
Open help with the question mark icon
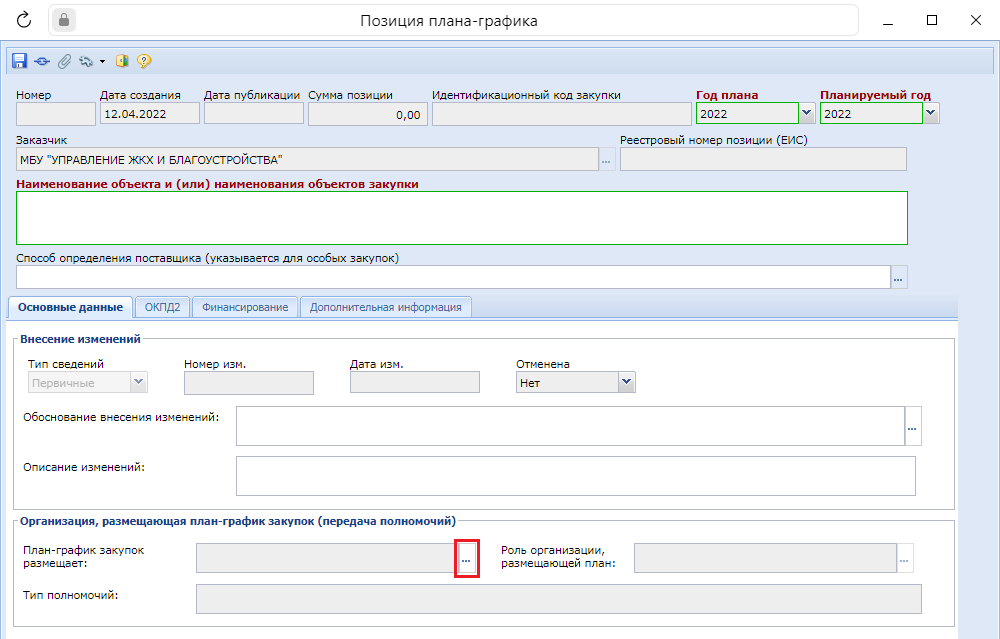(144, 61)
